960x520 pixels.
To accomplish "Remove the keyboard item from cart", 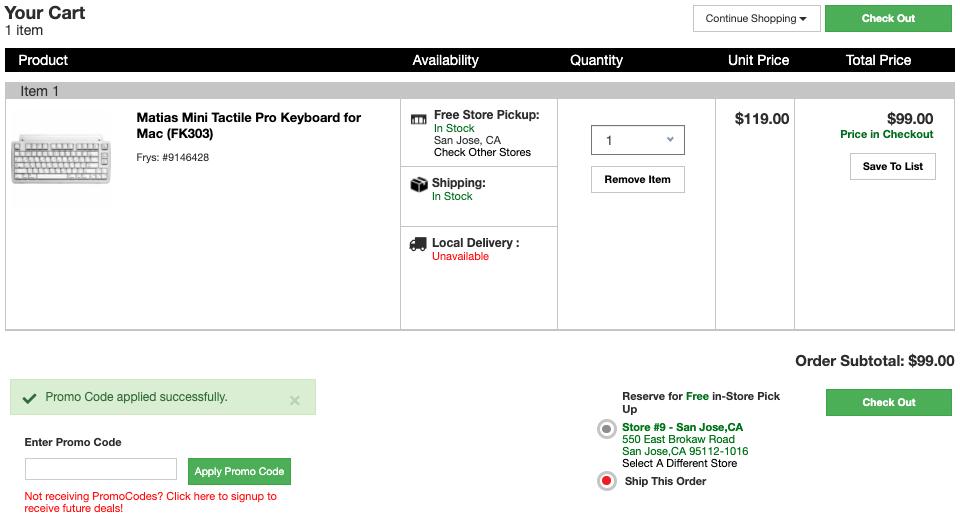I will pyautogui.click(x=638, y=180).
